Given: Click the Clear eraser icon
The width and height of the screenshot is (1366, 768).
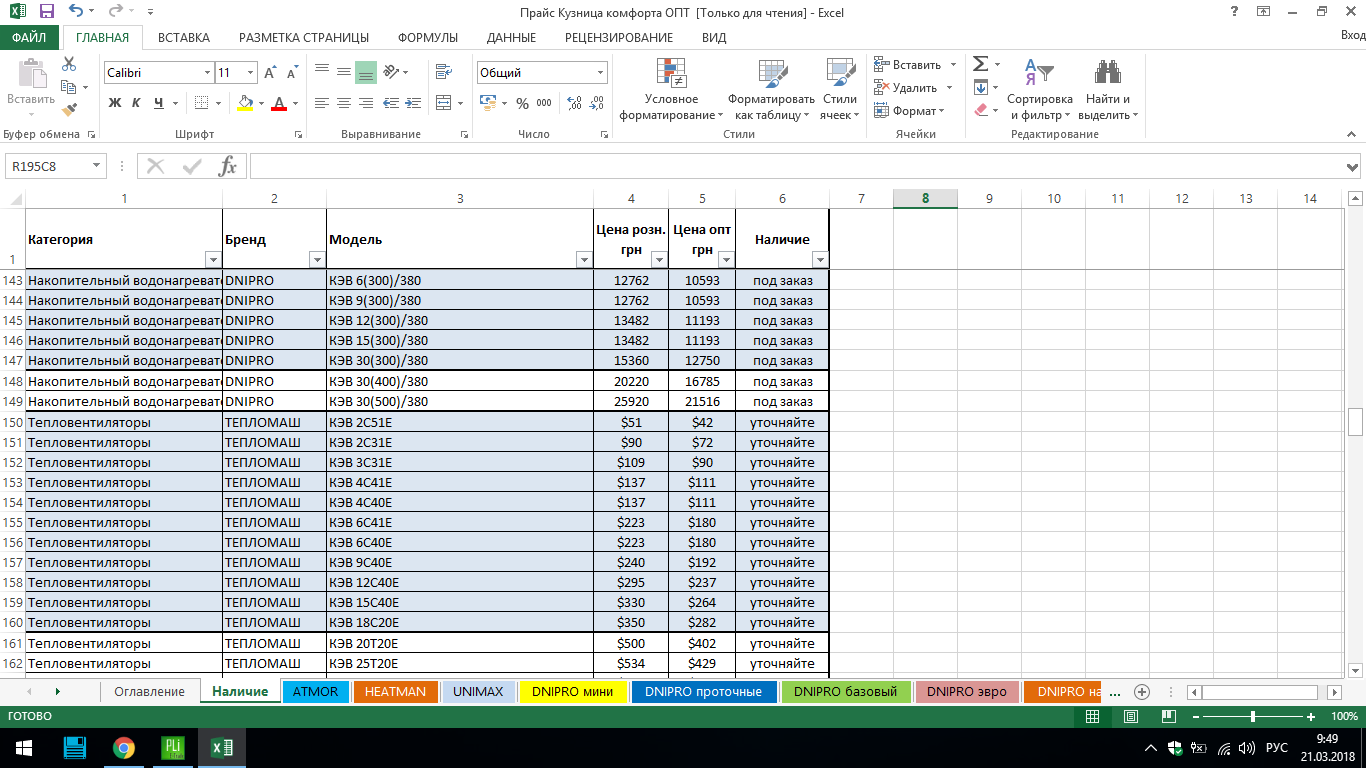Looking at the screenshot, I should 981,111.
